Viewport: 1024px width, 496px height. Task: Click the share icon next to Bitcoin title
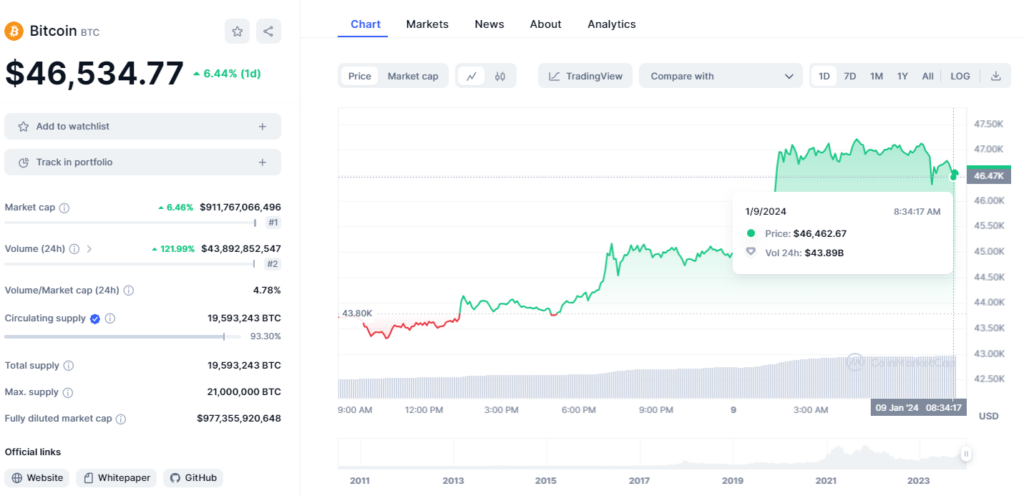268,32
